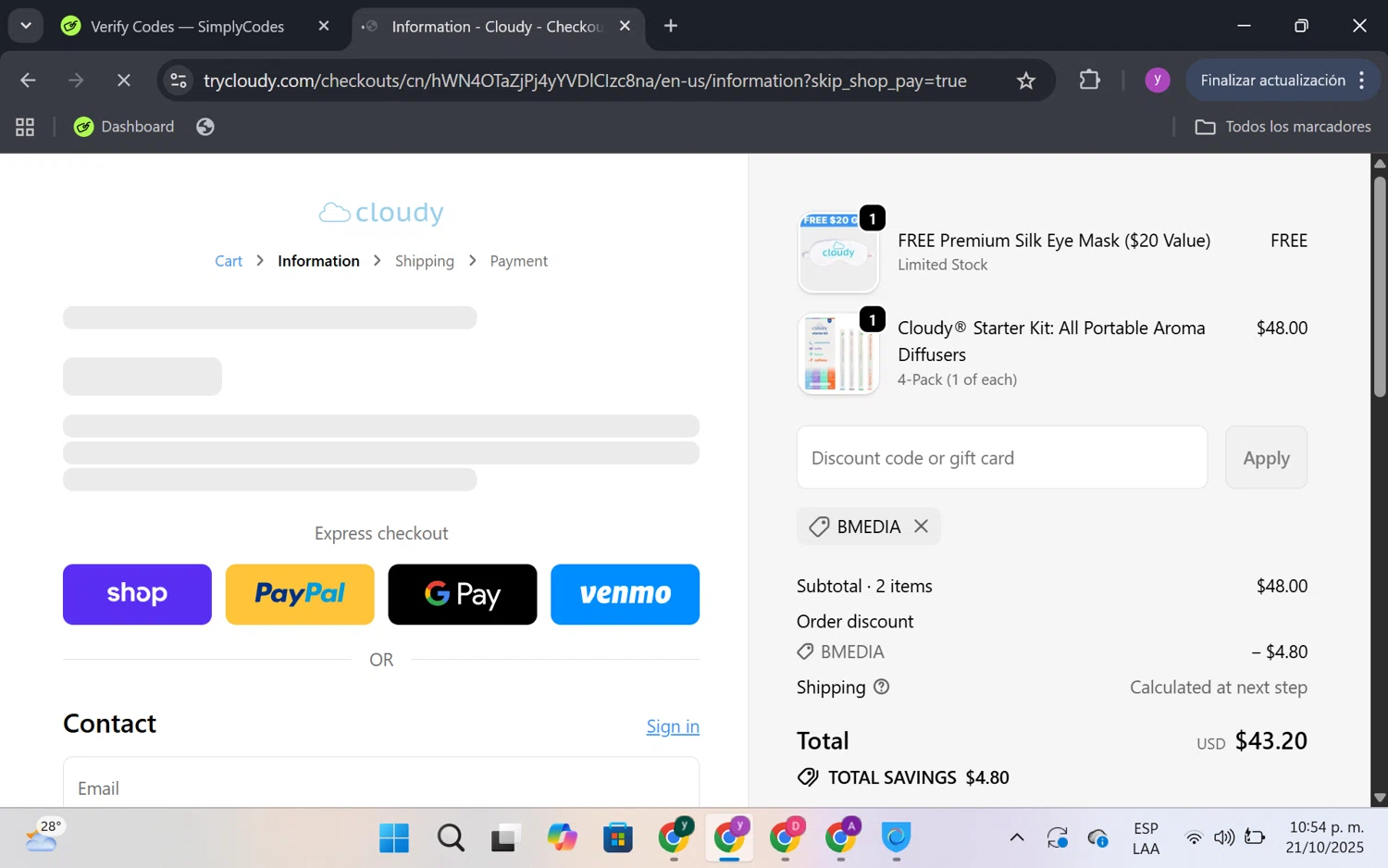Image resolution: width=1388 pixels, height=868 pixels.
Task: Open Chrome's three-dot menu
Action: click(x=1362, y=81)
